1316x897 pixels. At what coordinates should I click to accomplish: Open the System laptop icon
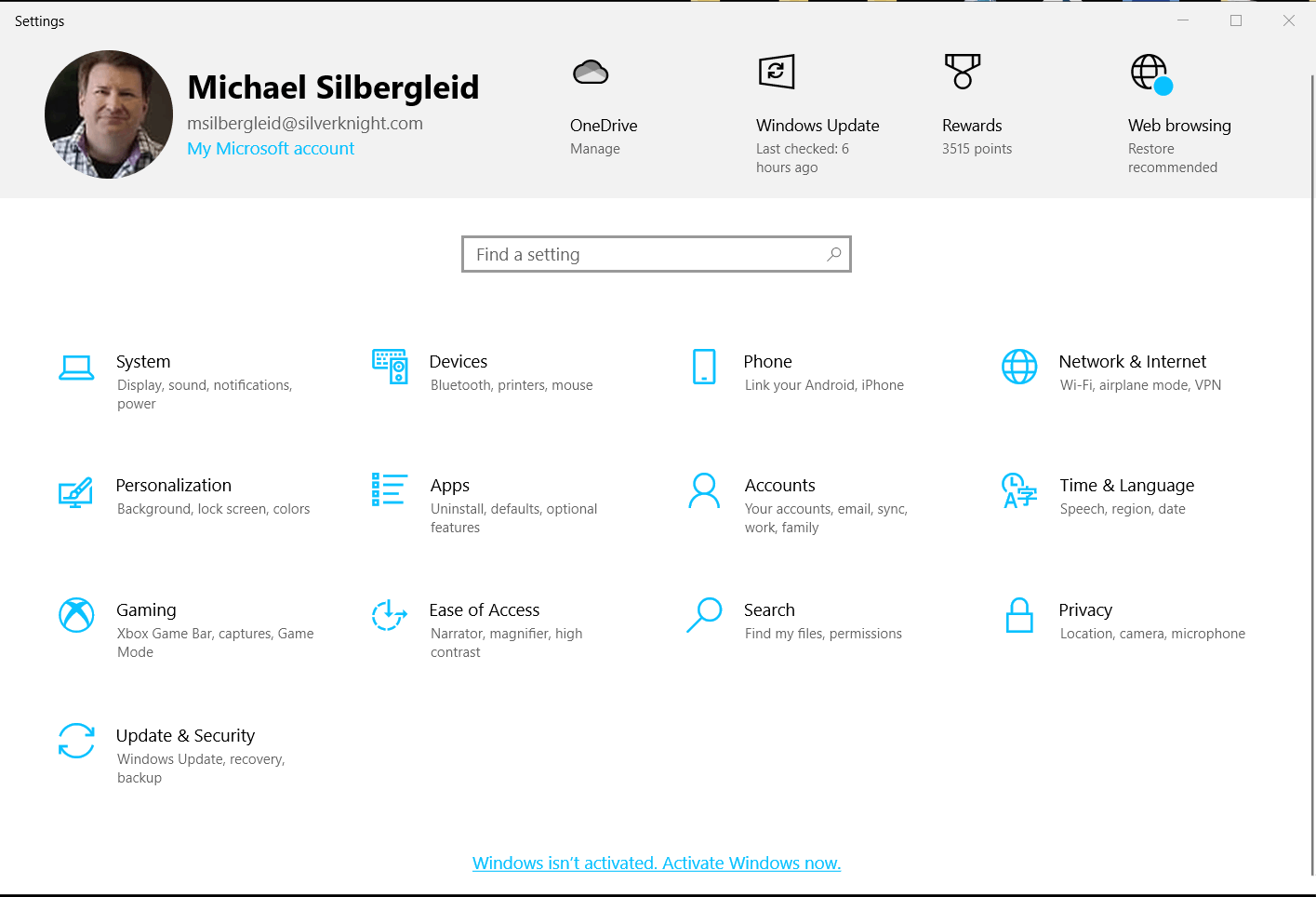[76, 368]
